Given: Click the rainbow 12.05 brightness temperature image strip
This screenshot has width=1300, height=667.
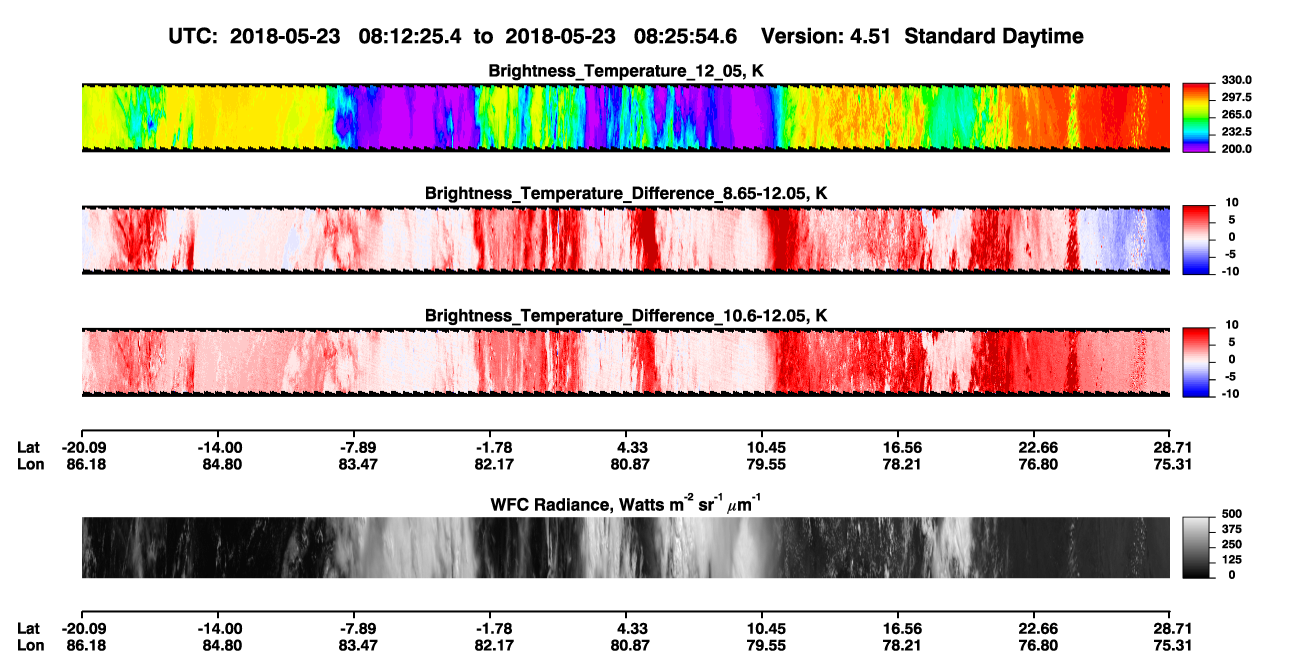Looking at the screenshot, I should tap(625, 117).
